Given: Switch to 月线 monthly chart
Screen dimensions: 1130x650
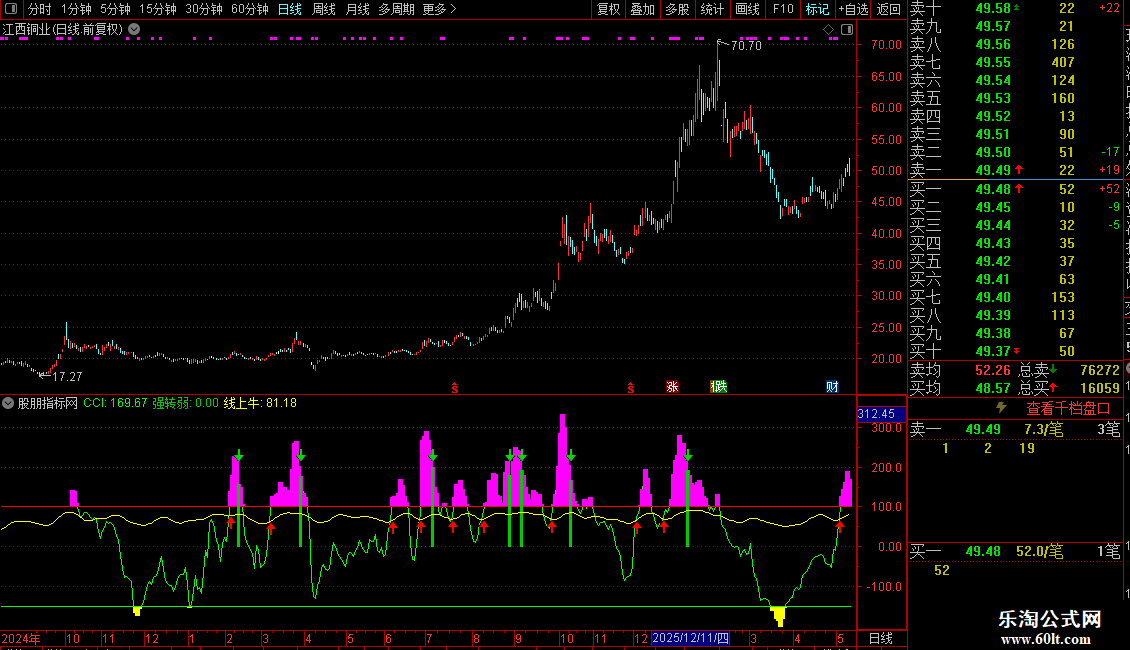Looking at the screenshot, I should point(357,9).
